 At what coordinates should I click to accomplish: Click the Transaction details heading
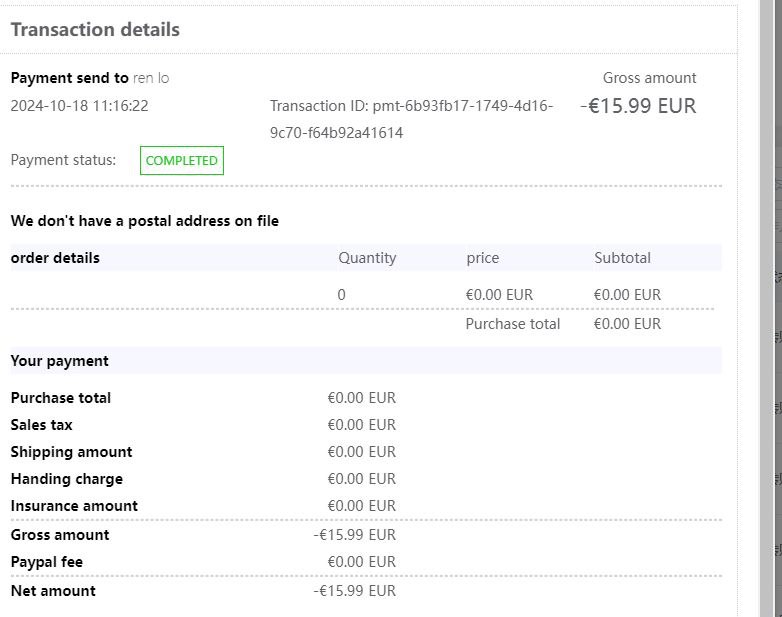click(95, 29)
